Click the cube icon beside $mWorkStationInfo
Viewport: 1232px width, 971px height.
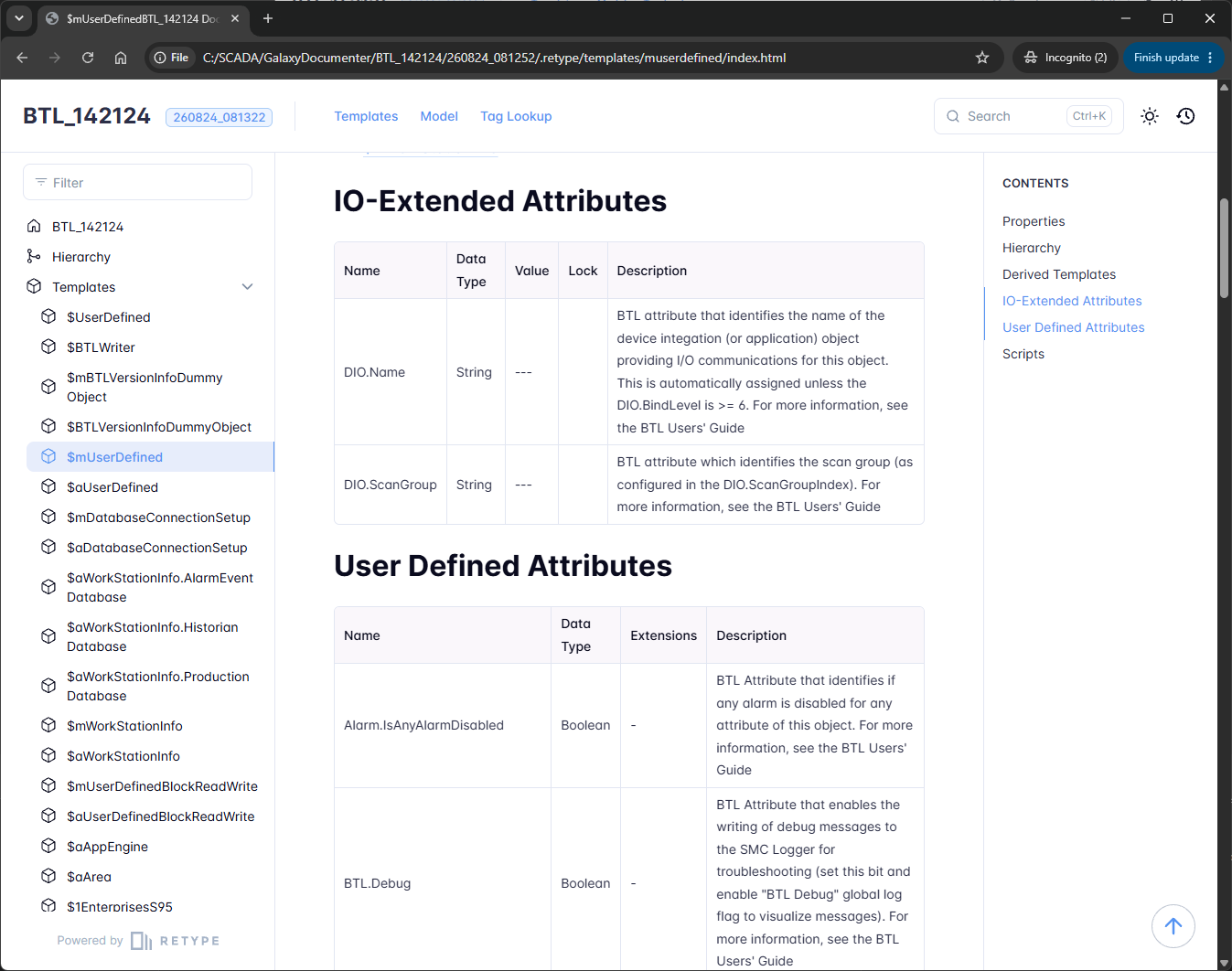click(48, 725)
